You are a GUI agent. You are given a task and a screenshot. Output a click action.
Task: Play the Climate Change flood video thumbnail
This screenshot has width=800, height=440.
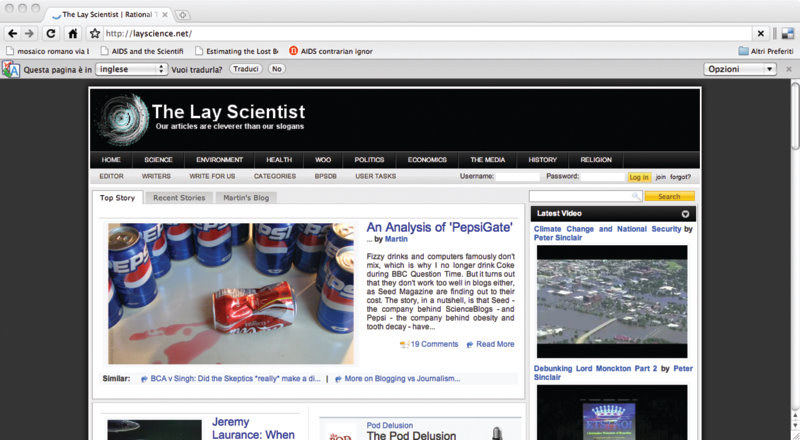pos(612,302)
